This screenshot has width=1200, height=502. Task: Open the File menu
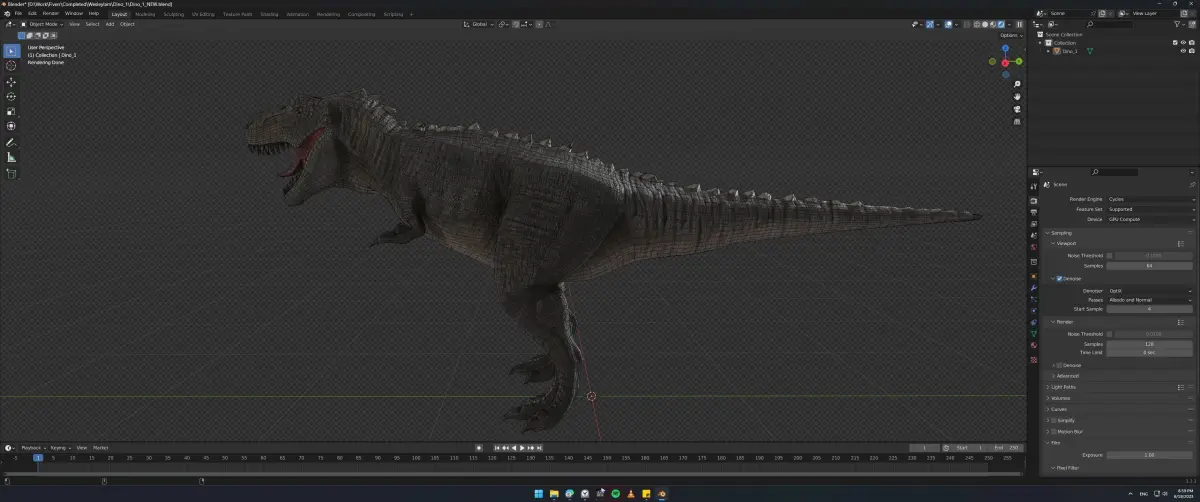point(18,13)
